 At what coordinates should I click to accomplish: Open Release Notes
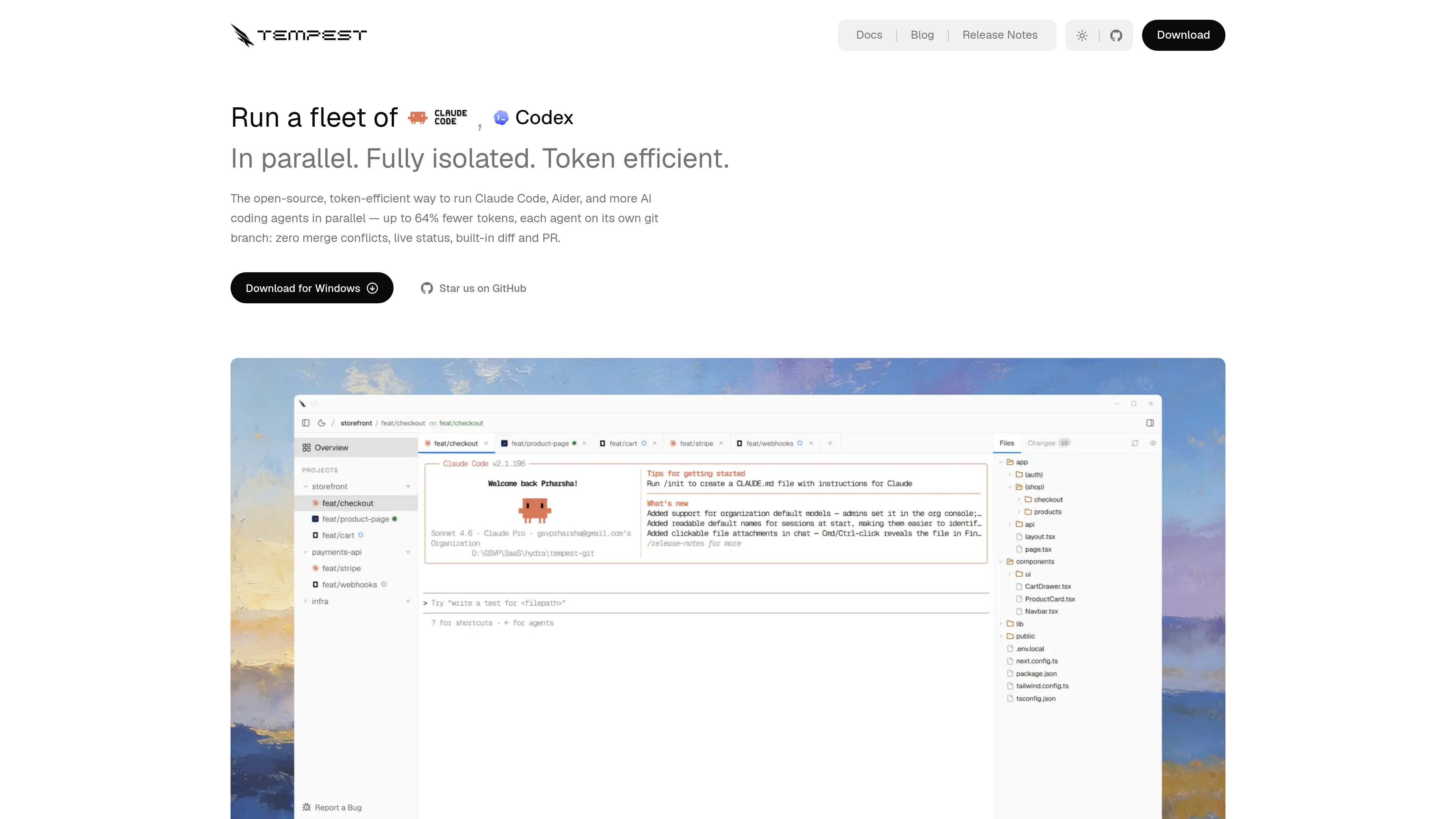[x=1000, y=35]
